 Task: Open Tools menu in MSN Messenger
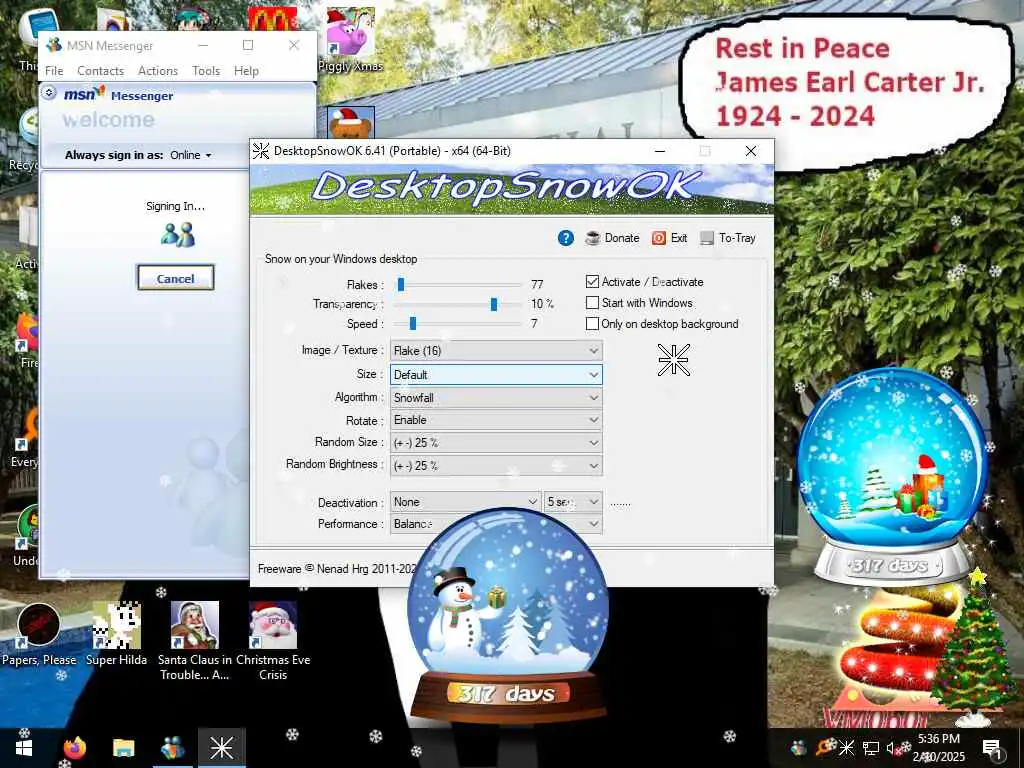point(206,71)
